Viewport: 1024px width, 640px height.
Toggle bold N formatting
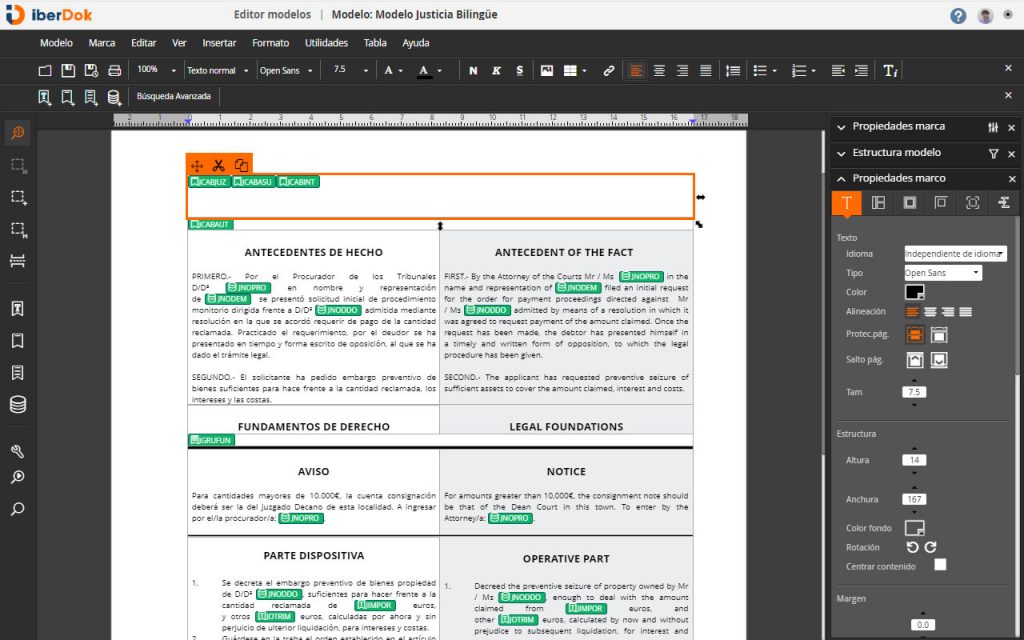click(473, 71)
